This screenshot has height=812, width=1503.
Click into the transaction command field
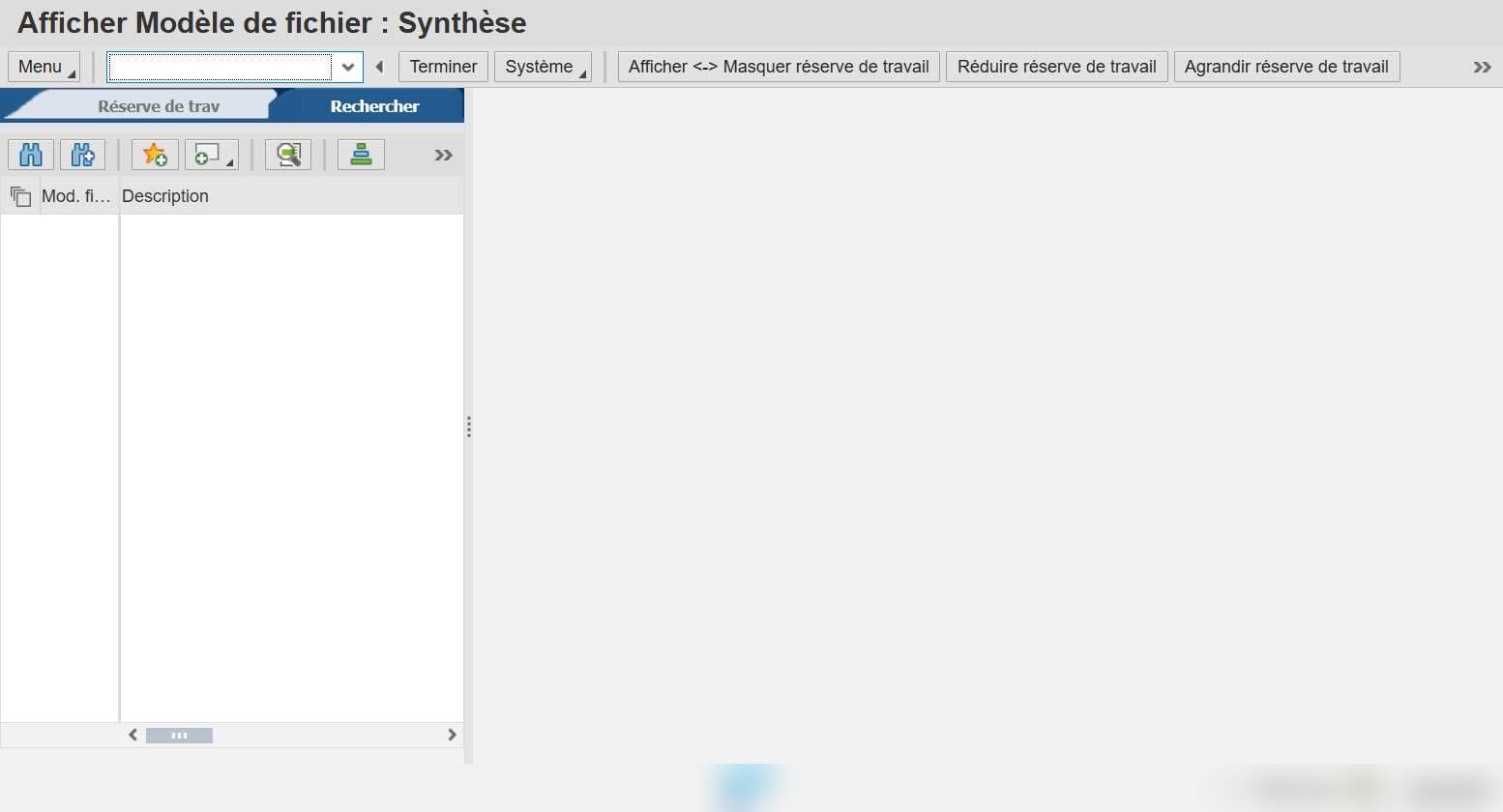point(221,67)
